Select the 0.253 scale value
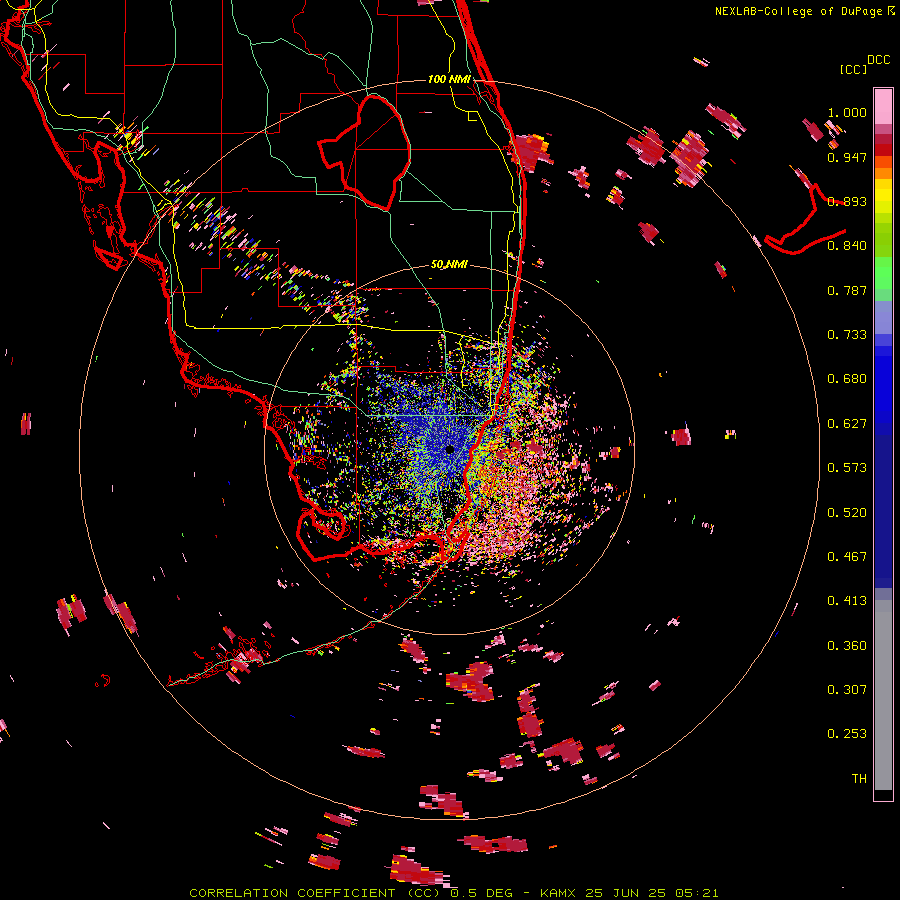 tap(847, 734)
